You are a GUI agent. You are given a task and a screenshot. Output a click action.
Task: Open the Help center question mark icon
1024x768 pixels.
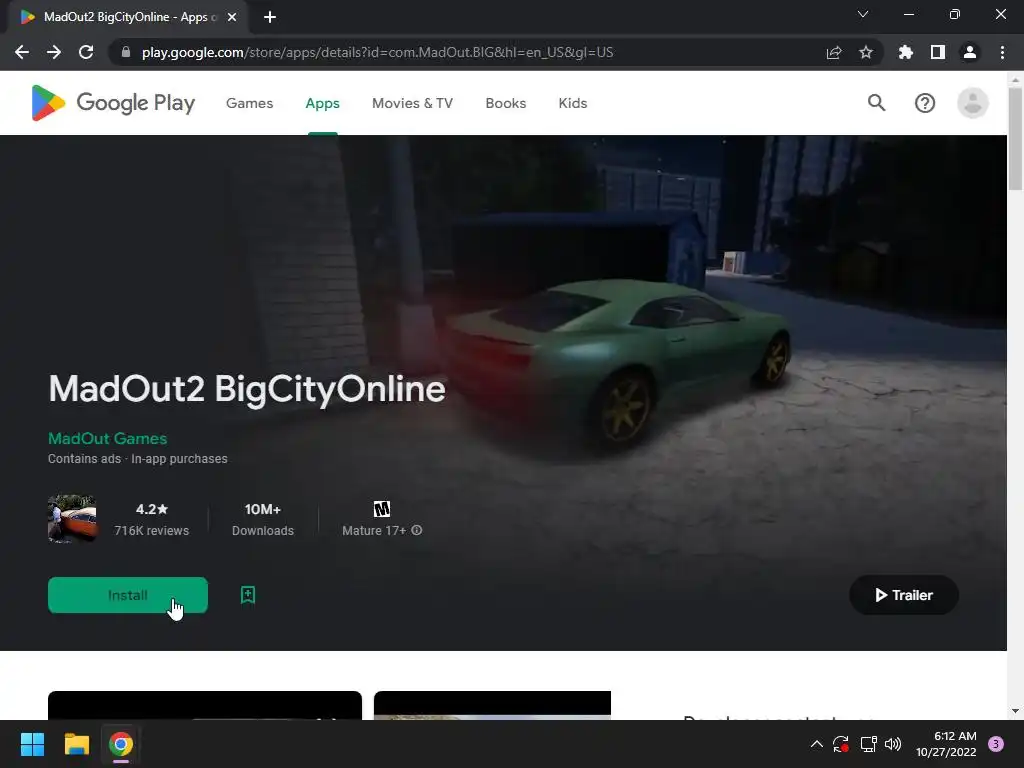tap(925, 103)
